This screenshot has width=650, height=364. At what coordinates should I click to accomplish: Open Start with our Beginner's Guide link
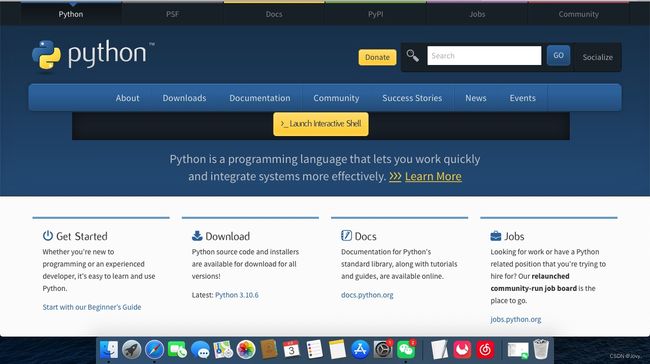coord(92,307)
